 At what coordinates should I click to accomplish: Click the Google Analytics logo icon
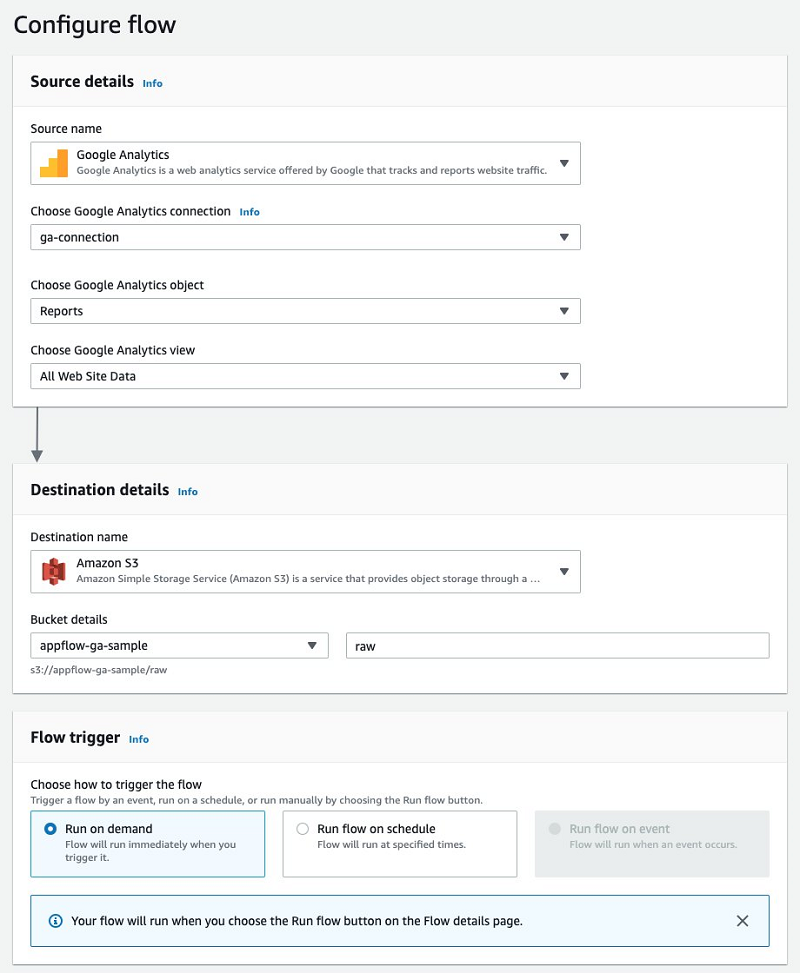tap(53, 163)
